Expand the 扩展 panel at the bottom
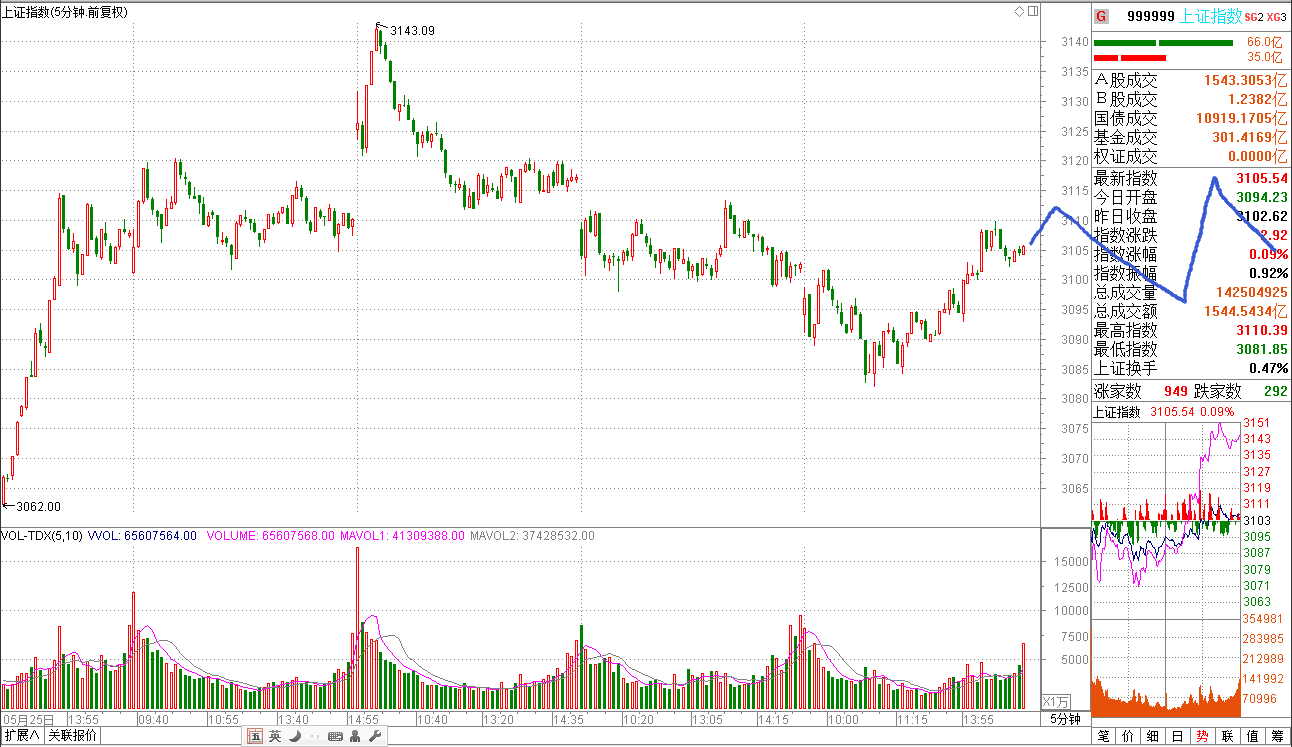The height and width of the screenshot is (747, 1292). pyautogui.click(x=21, y=736)
